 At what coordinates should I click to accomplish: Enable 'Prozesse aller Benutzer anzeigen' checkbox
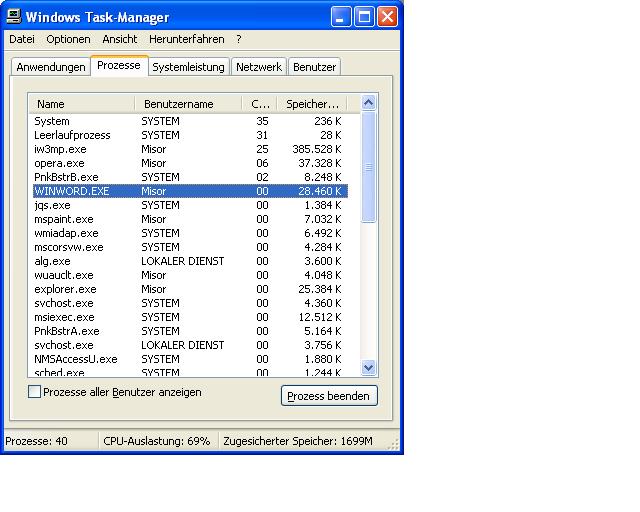tap(34, 392)
